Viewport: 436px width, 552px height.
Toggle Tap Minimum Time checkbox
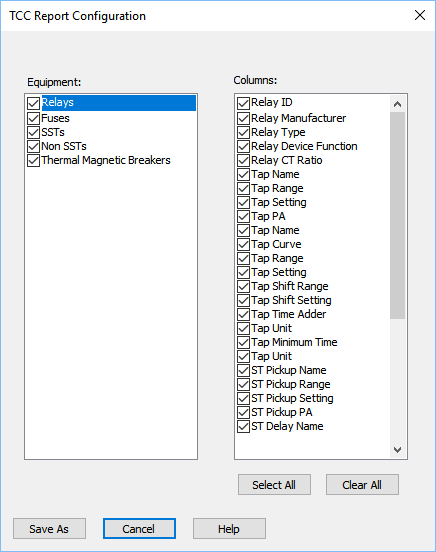point(243,342)
